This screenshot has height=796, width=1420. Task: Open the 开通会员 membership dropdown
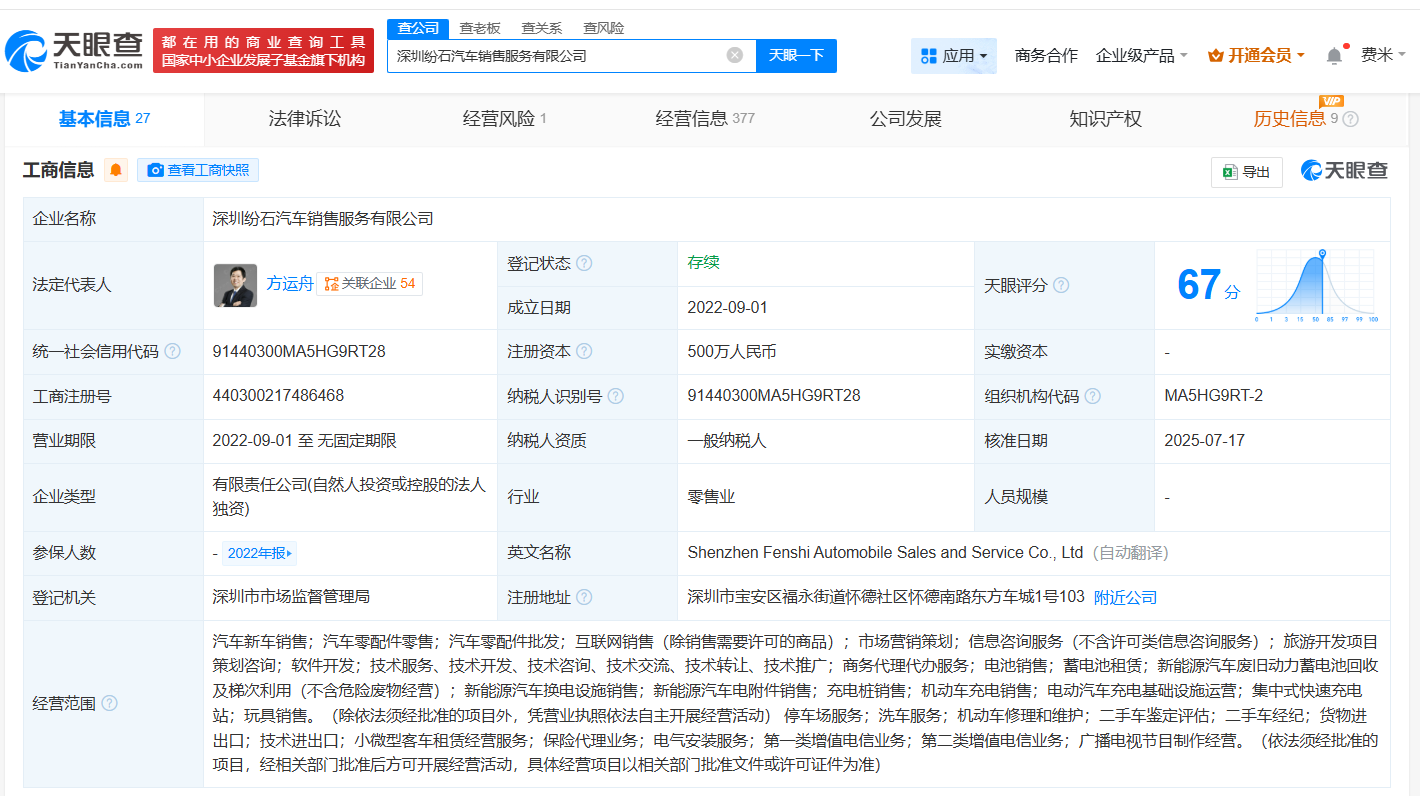pyautogui.click(x=1256, y=56)
